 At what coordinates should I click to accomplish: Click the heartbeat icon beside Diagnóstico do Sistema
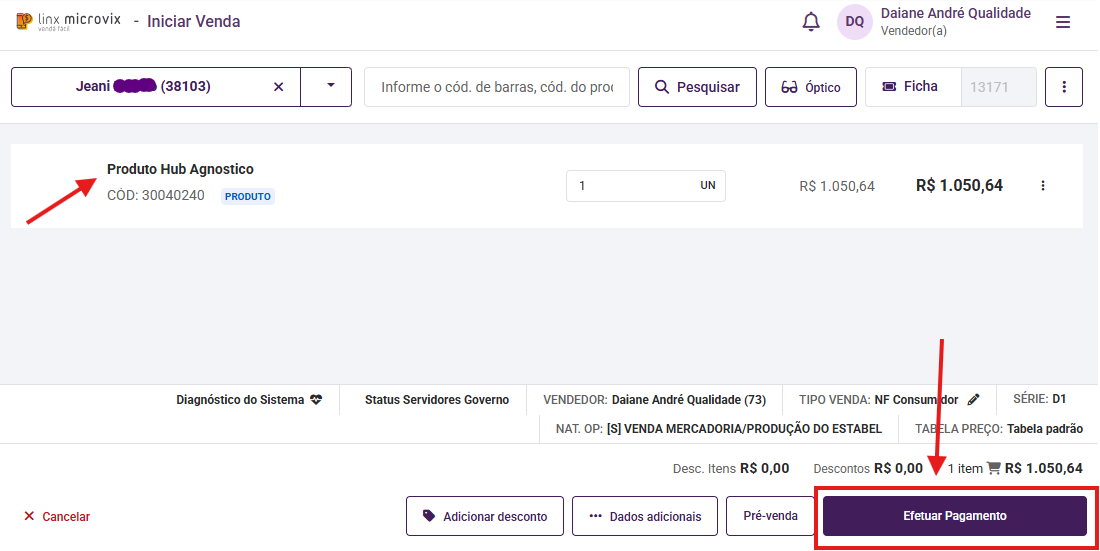point(316,400)
